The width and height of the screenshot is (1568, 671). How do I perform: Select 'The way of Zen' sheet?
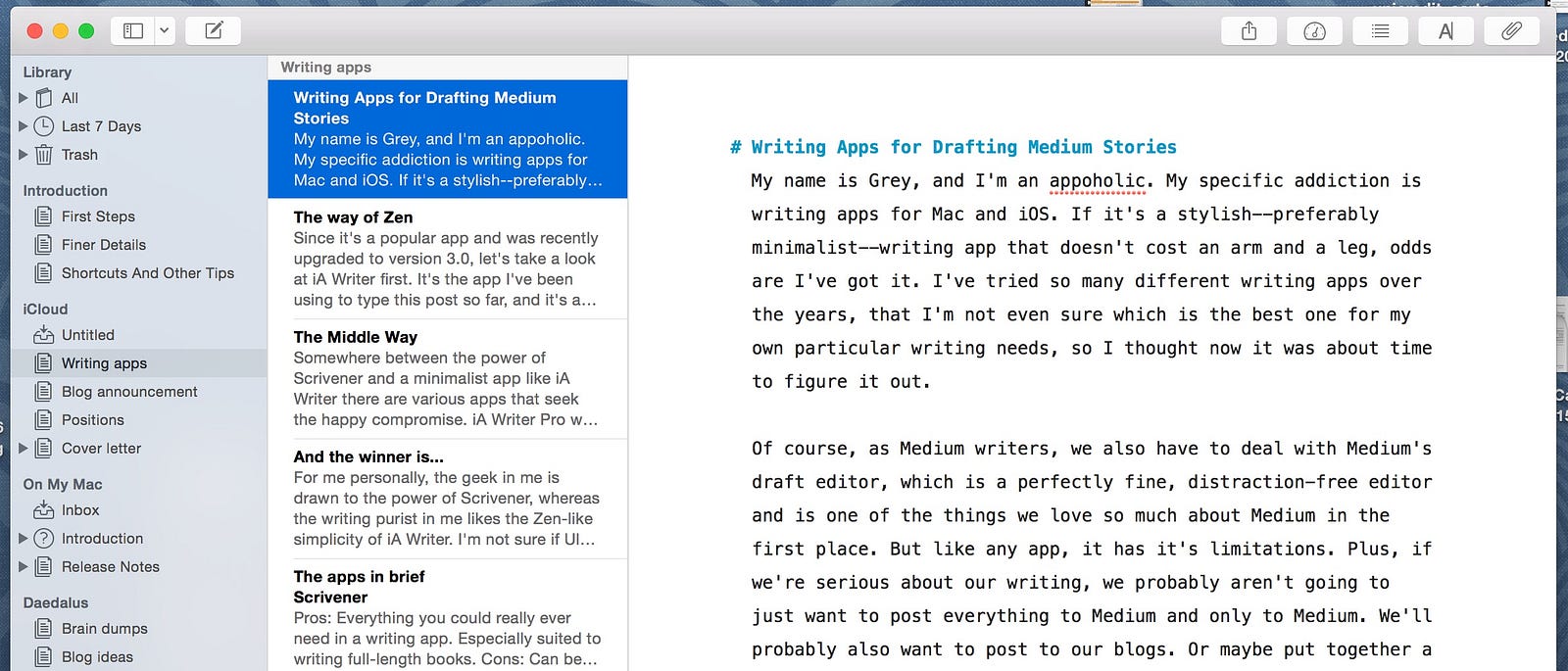click(x=448, y=259)
